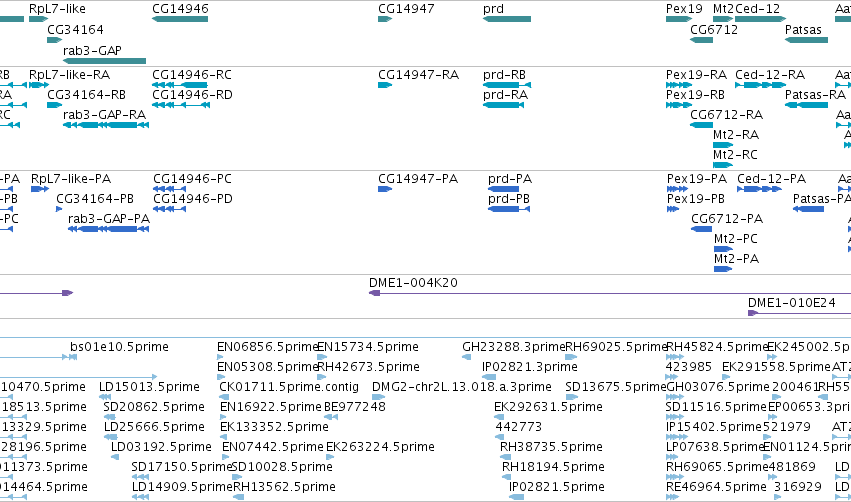This screenshot has height=502, width=851.
Task: Select the Pex19 gene label
Action: coord(684,9)
